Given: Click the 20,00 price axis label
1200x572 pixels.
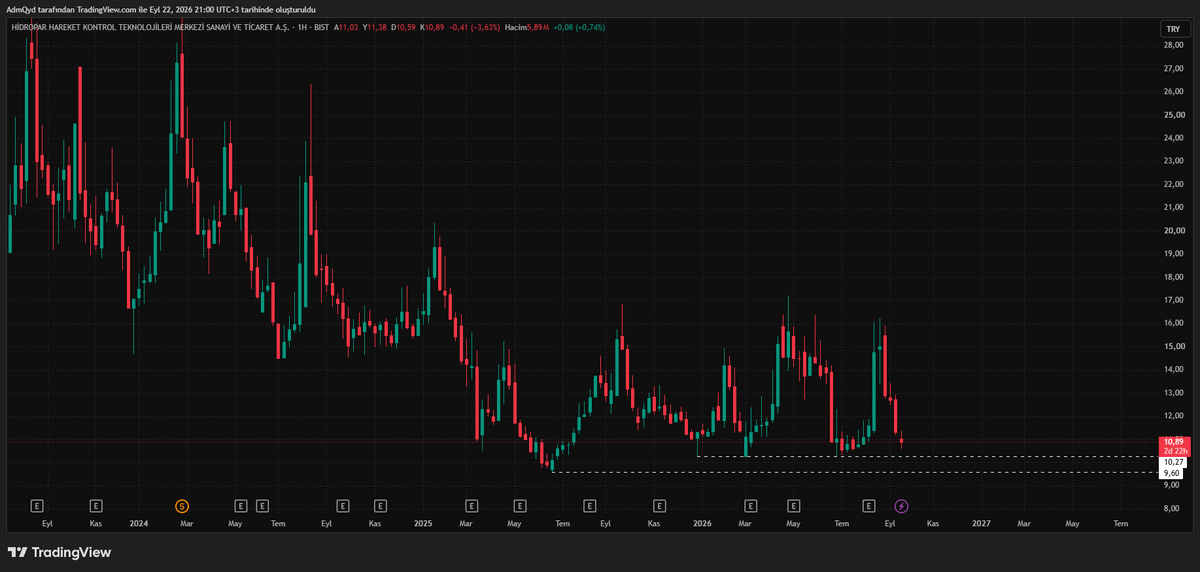Looking at the screenshot, I should pyautogui.click(x=1173, y=230).
